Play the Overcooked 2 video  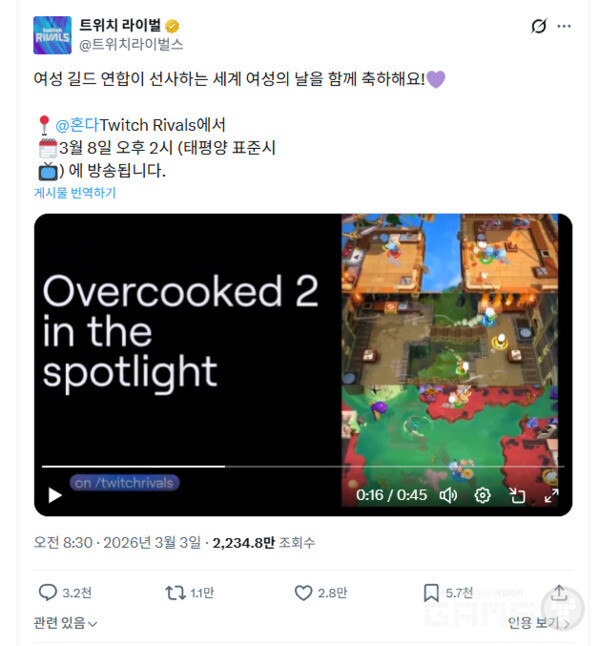coord(55,495)
